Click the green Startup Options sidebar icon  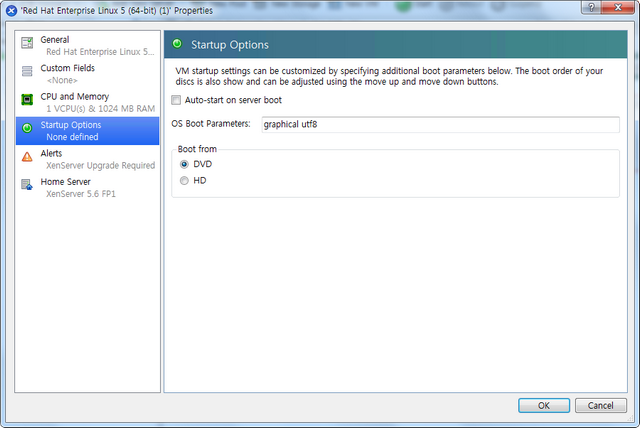coord(27,128)
